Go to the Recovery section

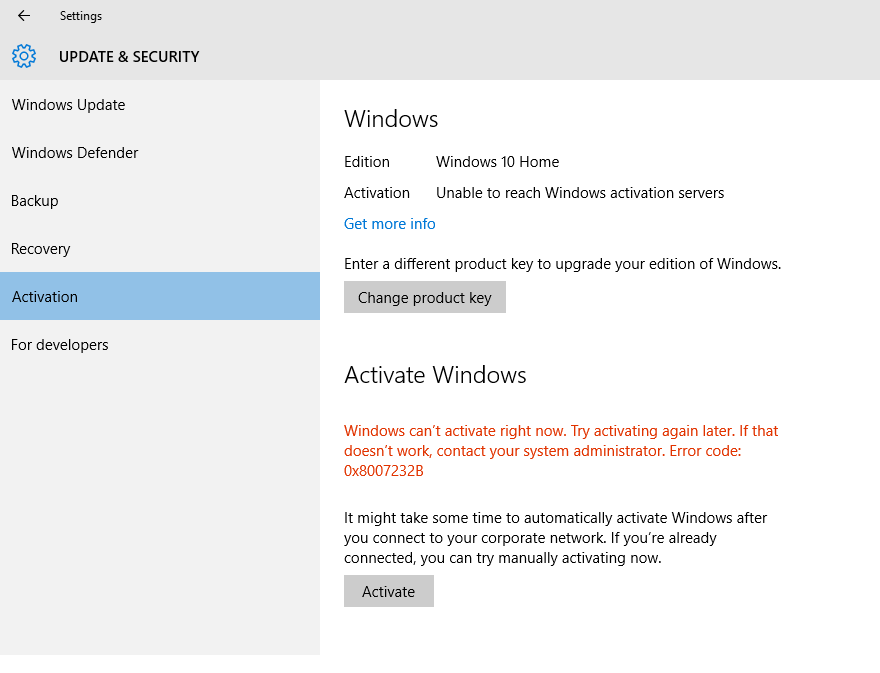click(160, 249)
